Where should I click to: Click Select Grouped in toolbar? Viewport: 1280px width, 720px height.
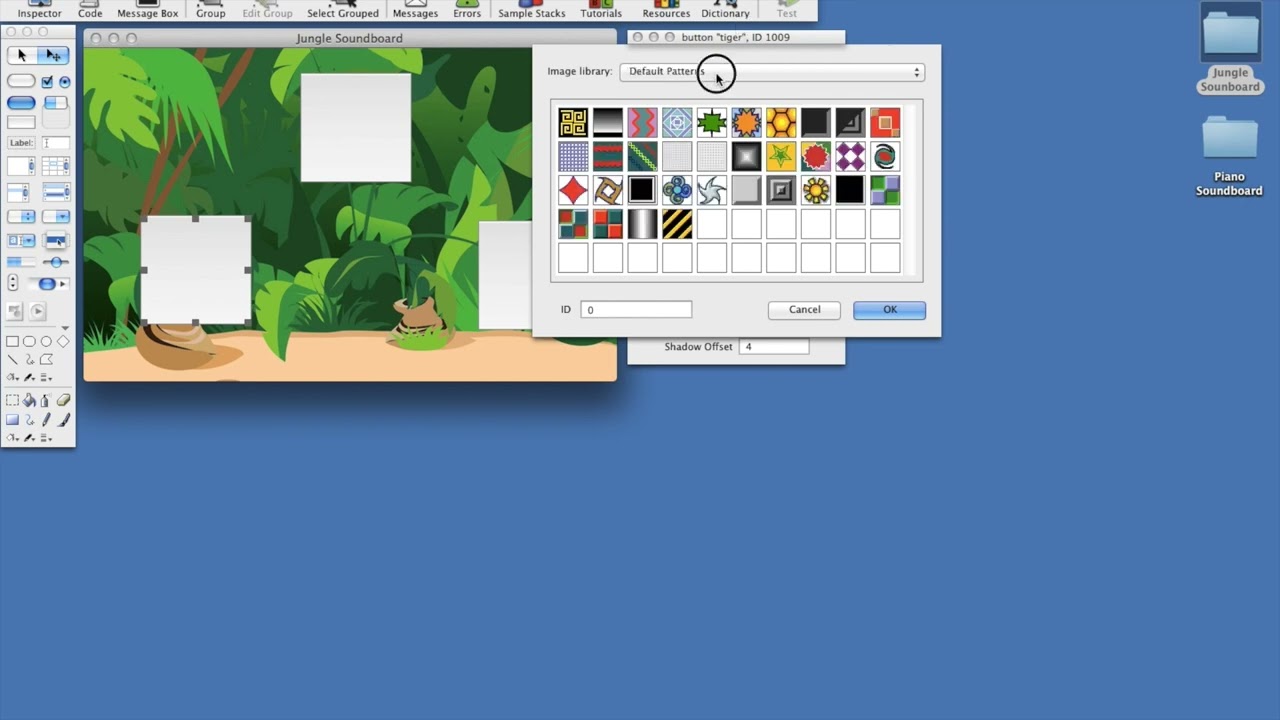[x=342, y=10]
